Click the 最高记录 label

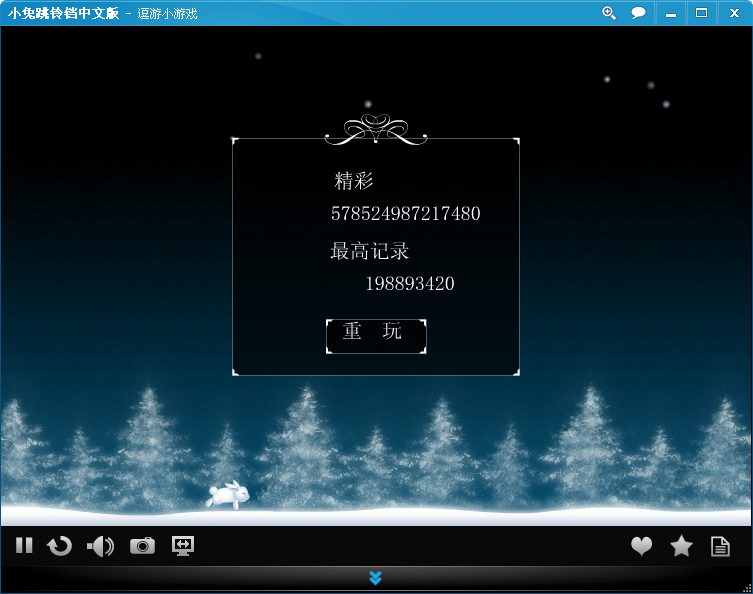[x=369, y=251]
